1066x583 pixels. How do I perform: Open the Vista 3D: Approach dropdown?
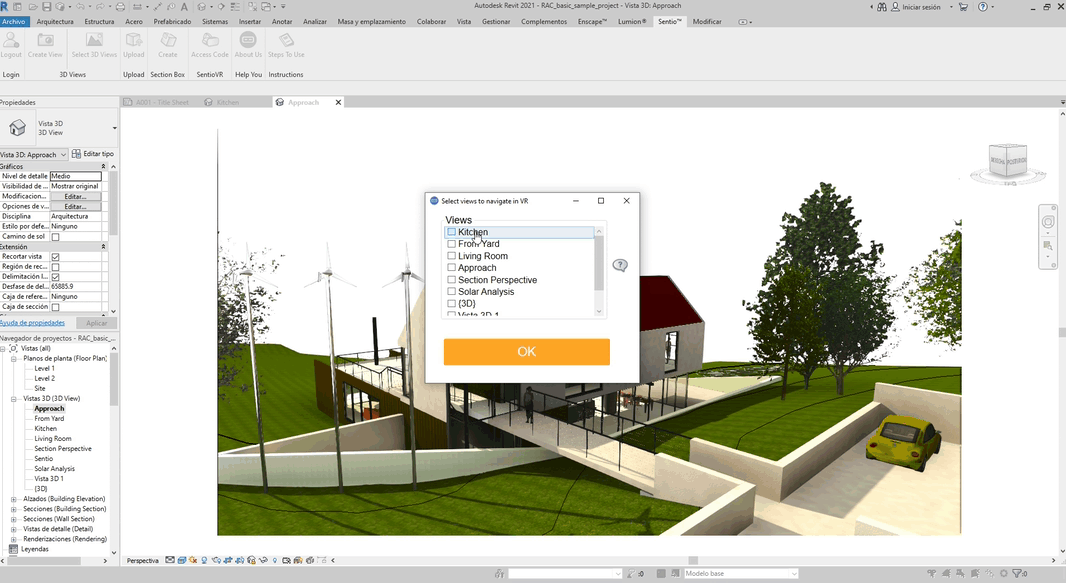[33, 154]
